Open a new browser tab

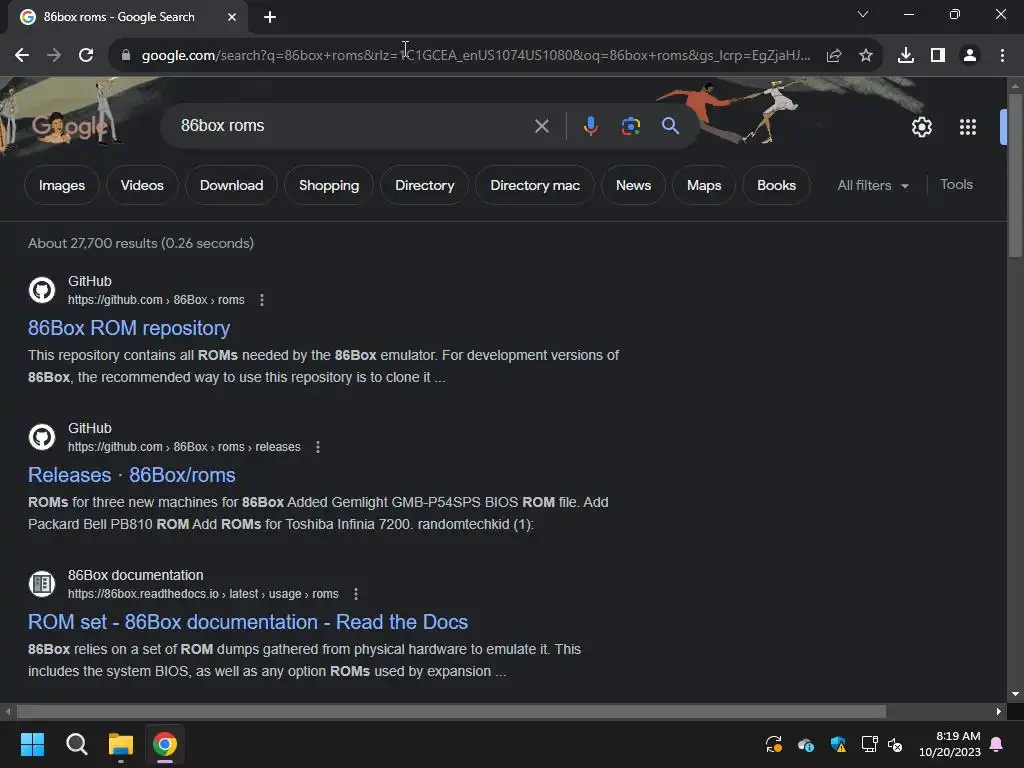coord(270,17)
